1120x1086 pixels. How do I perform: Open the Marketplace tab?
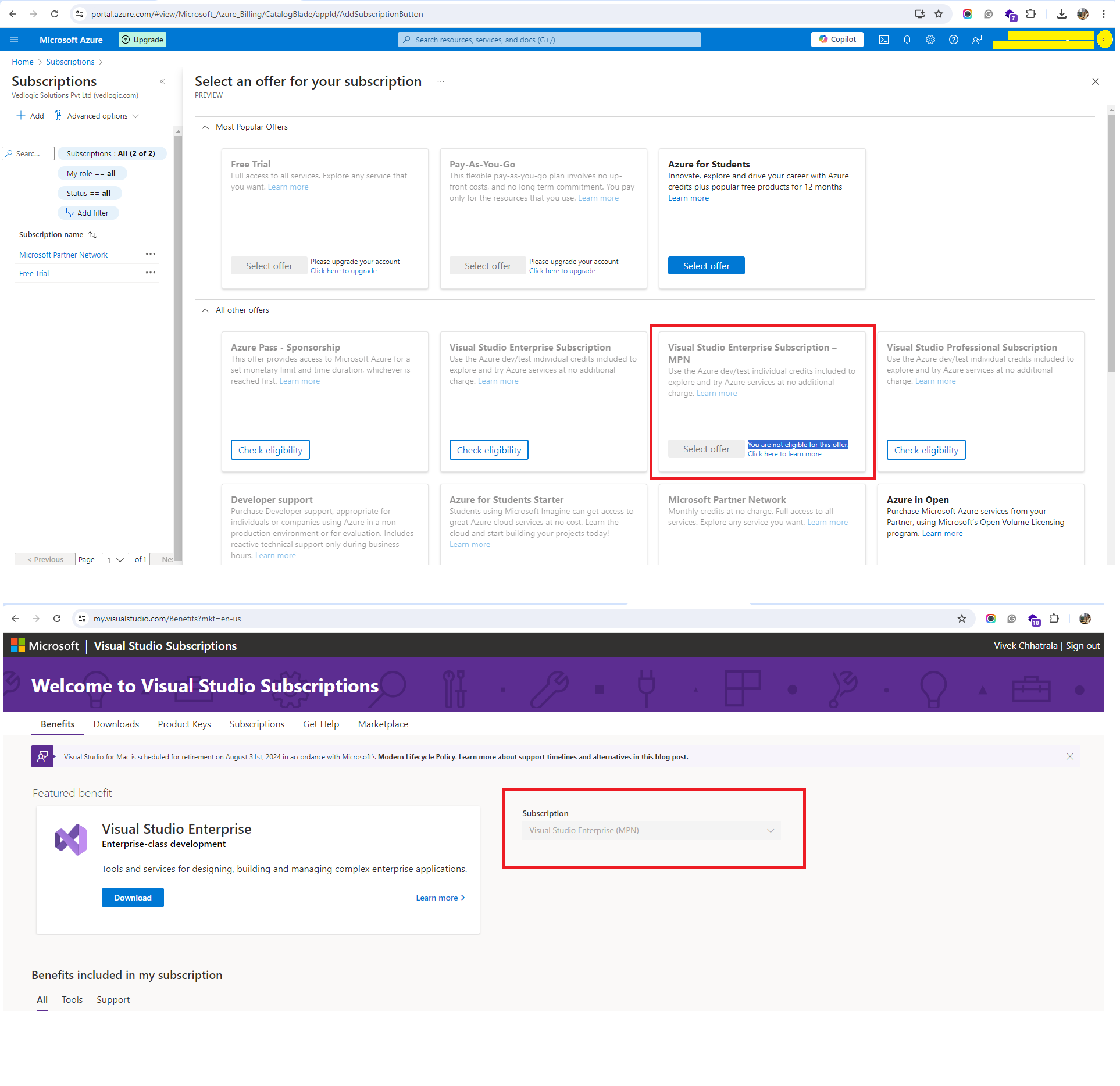(383, 724)
